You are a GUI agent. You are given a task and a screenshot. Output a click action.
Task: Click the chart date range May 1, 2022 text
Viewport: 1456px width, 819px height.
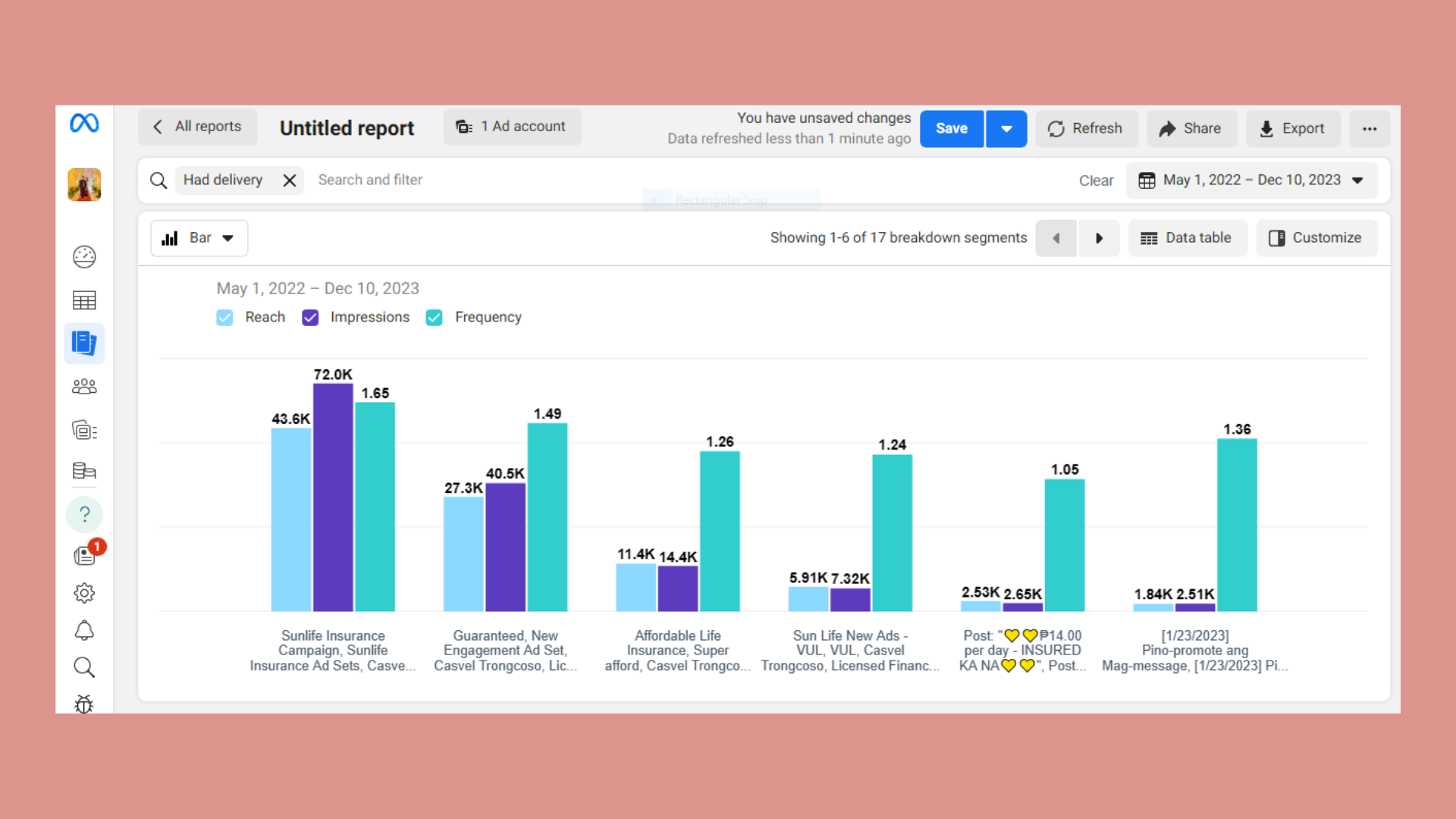[318, 289]
